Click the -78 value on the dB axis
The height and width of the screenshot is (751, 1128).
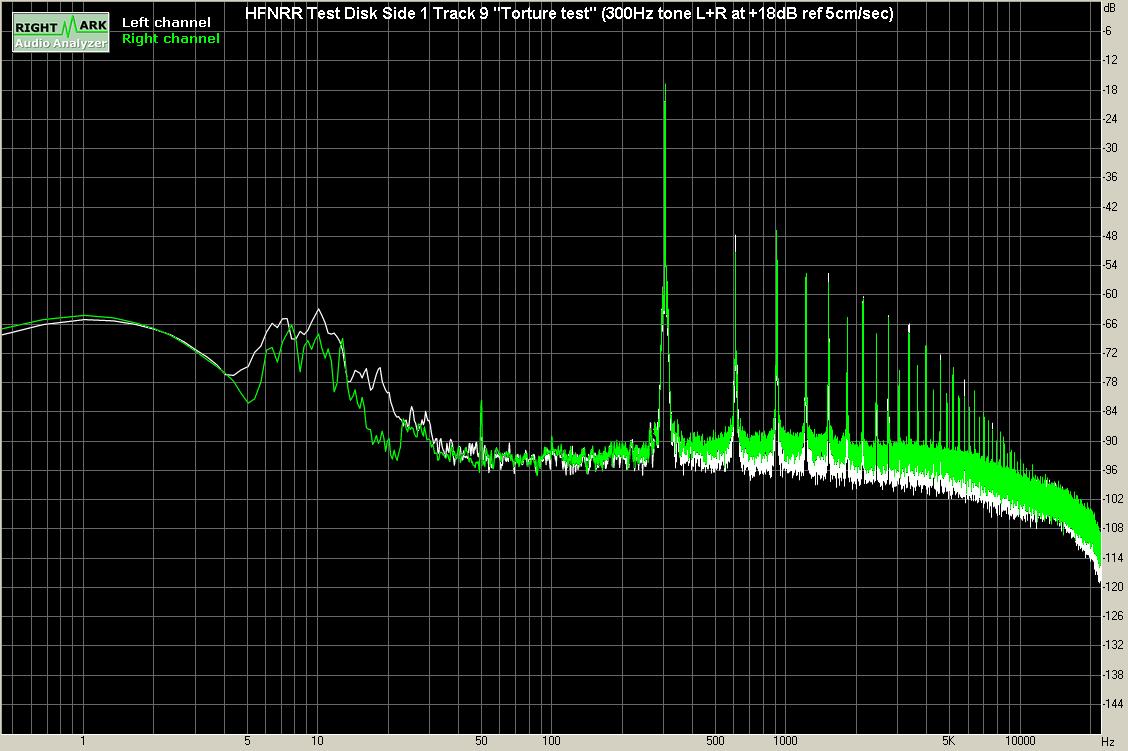[x=1111, y=382]
